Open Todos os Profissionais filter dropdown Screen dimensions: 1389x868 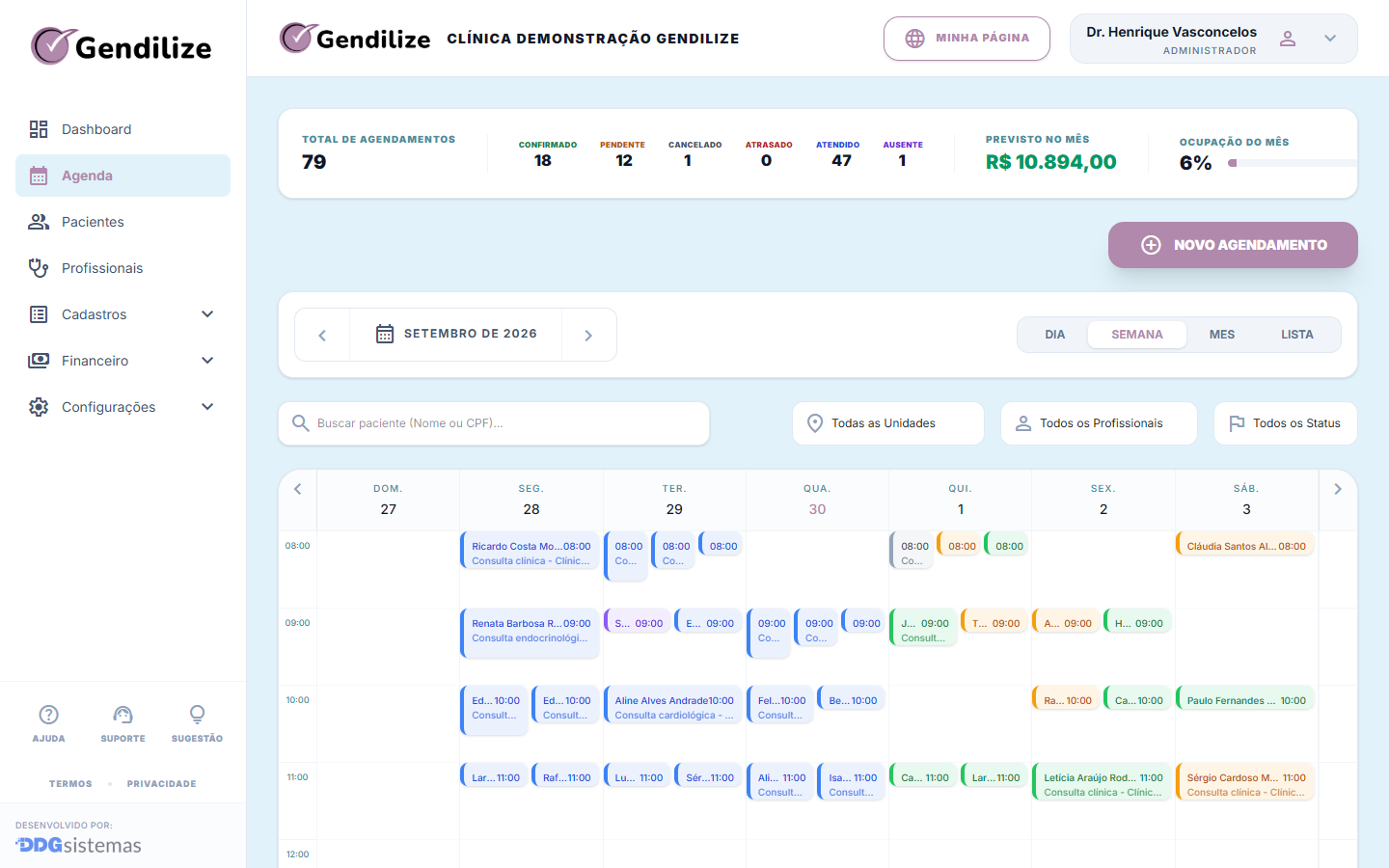click(x=1100, y=423)
